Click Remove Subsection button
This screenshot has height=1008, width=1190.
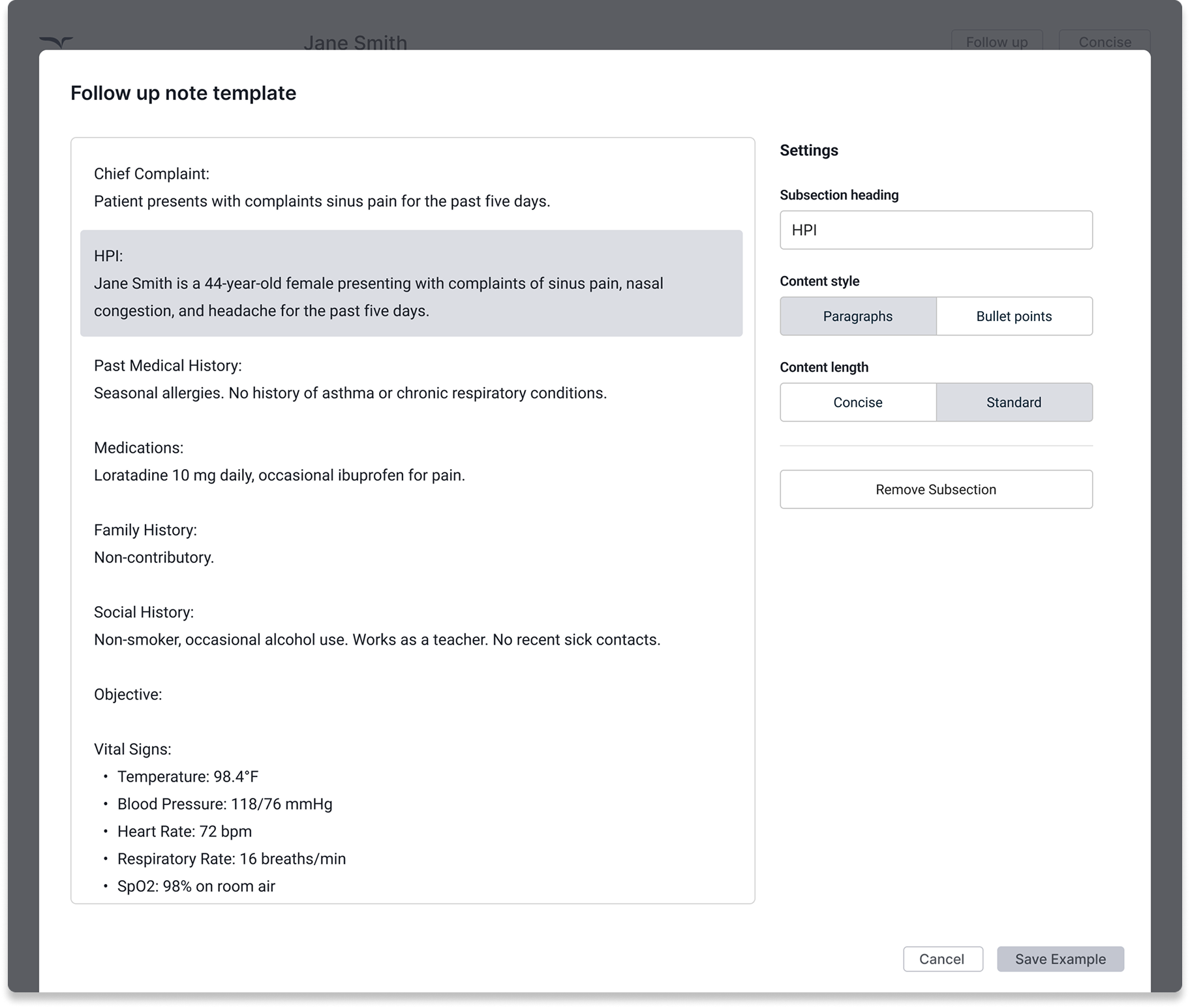coord(936,489)
